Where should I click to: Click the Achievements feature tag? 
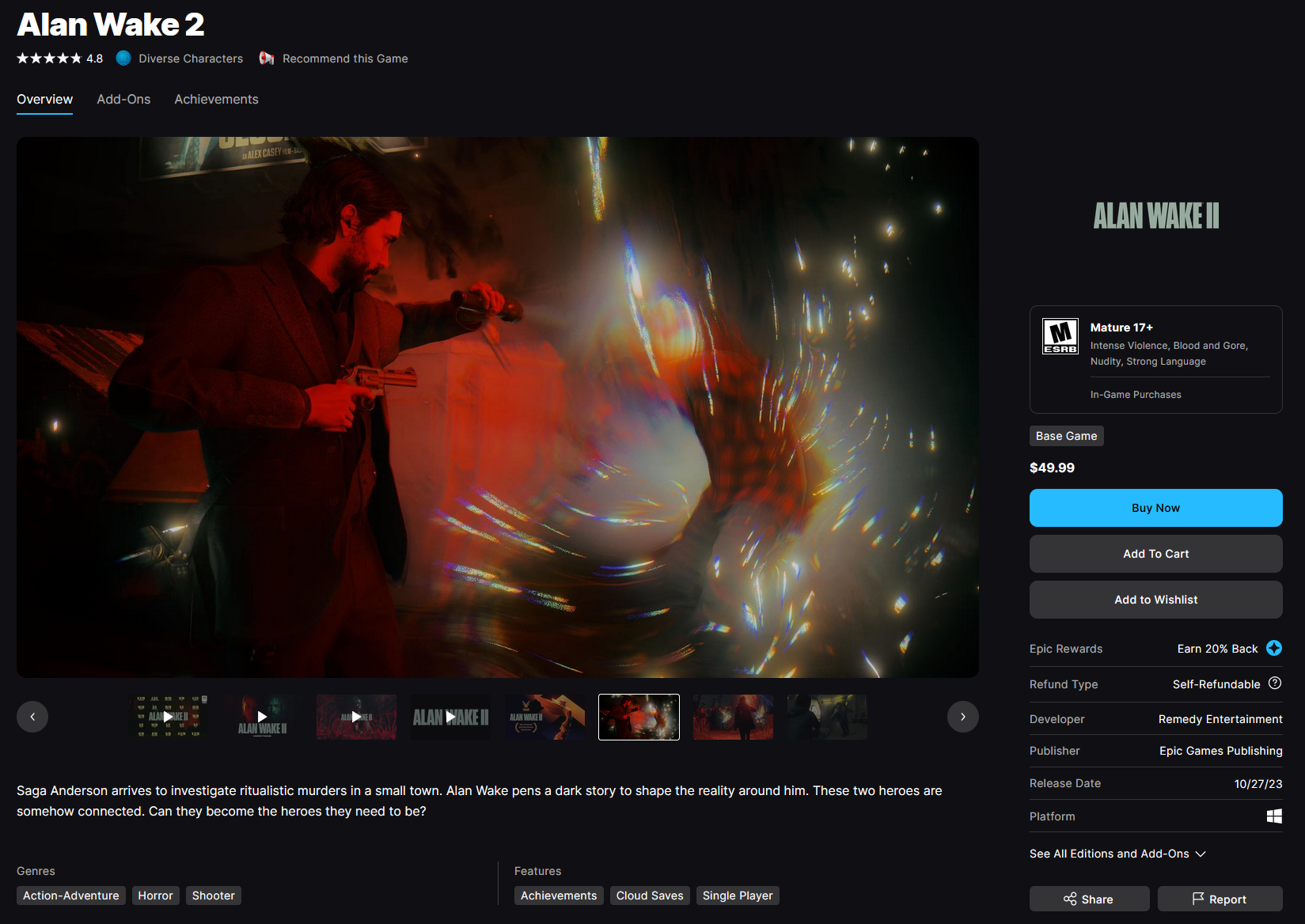(559, 896)
